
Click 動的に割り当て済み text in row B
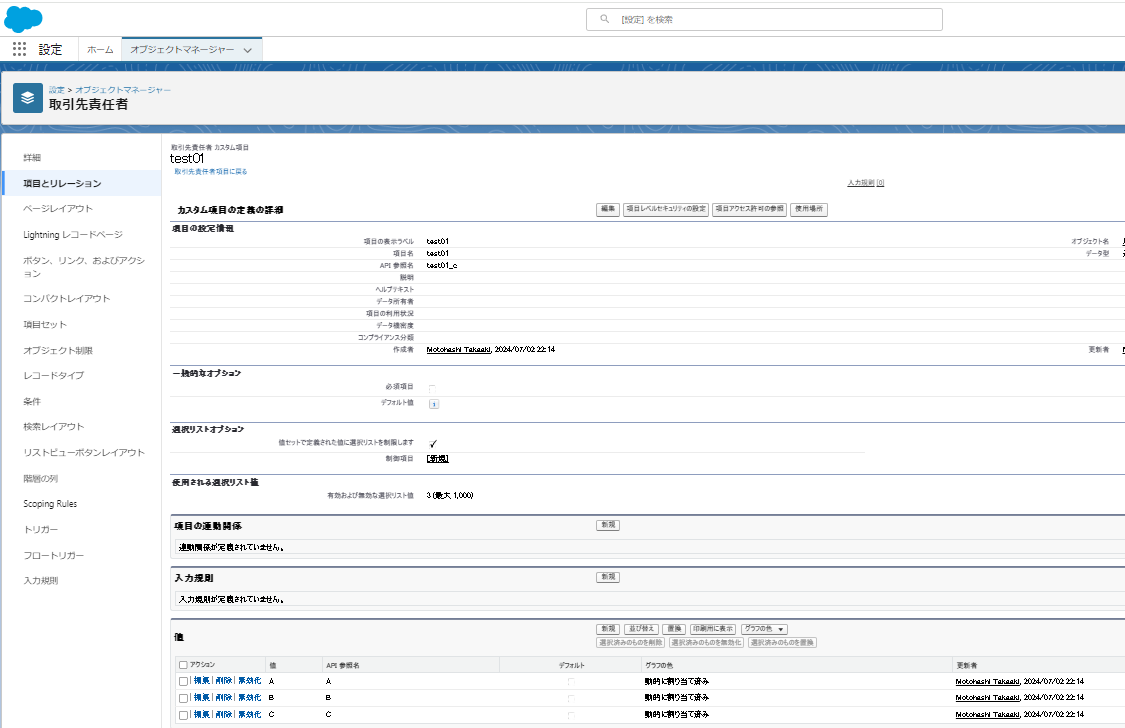[677, 697]
